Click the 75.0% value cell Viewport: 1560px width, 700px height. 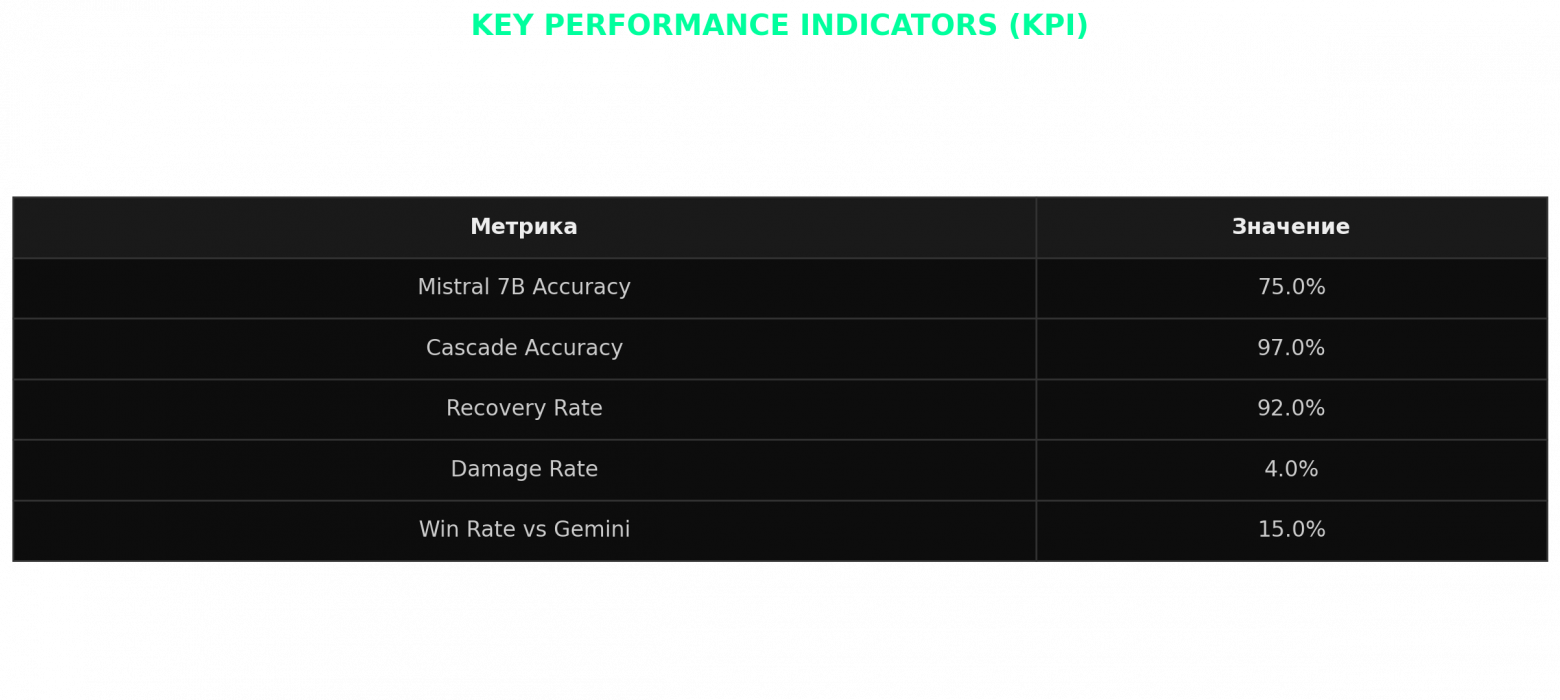click(x=1291, y=288)
